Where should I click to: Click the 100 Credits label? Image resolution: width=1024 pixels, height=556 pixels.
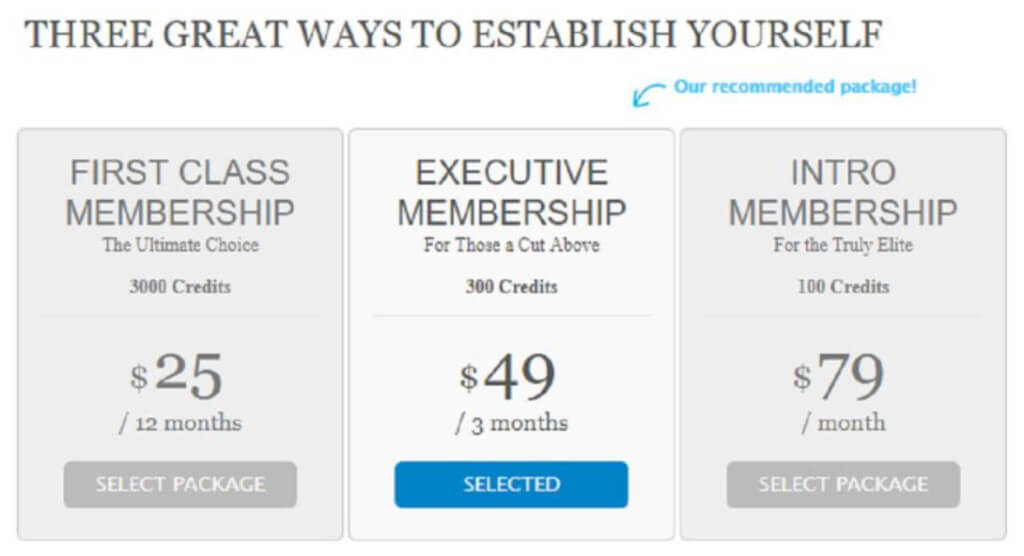843,286
